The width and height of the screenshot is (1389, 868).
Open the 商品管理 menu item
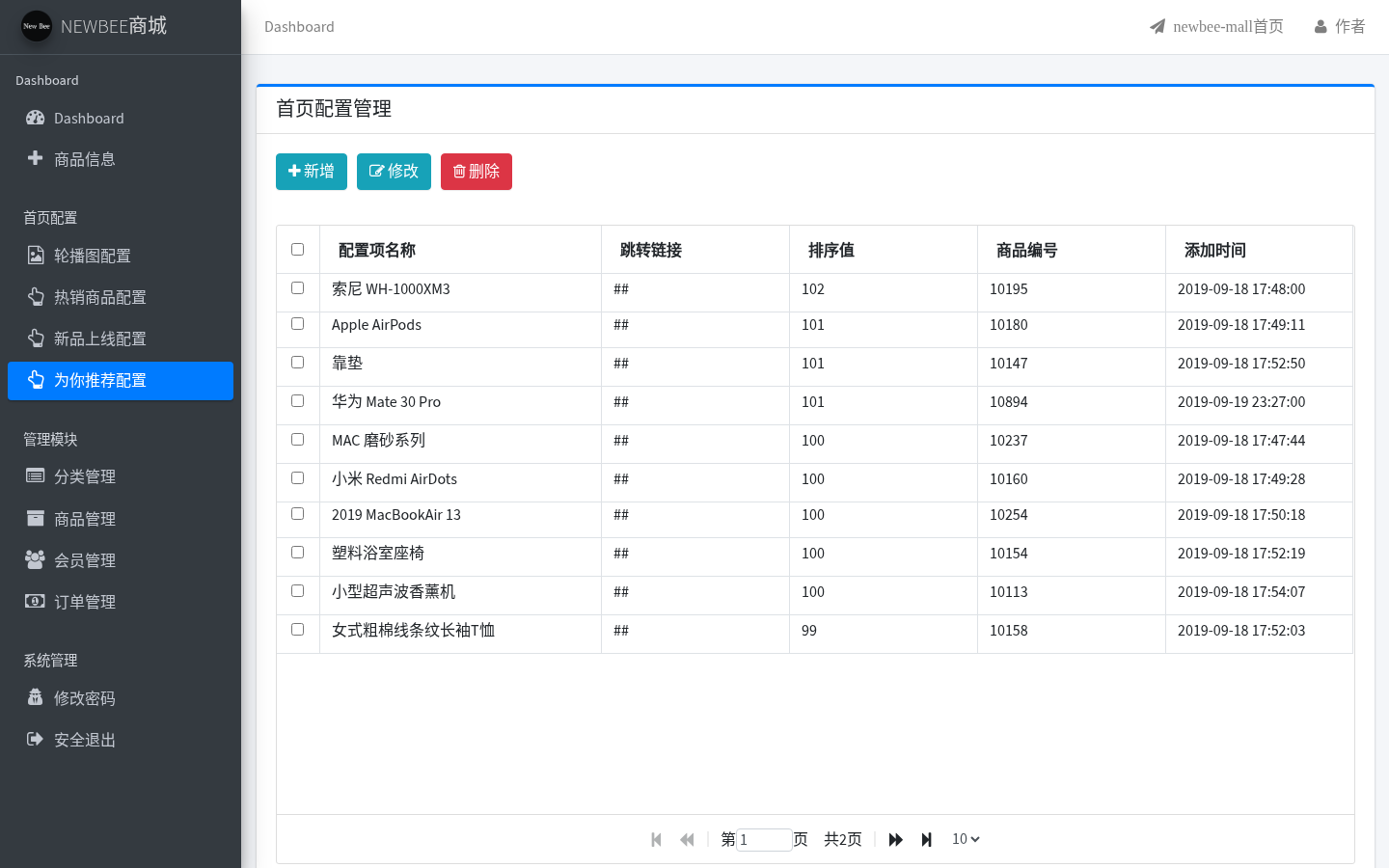[x=121, y=519]
